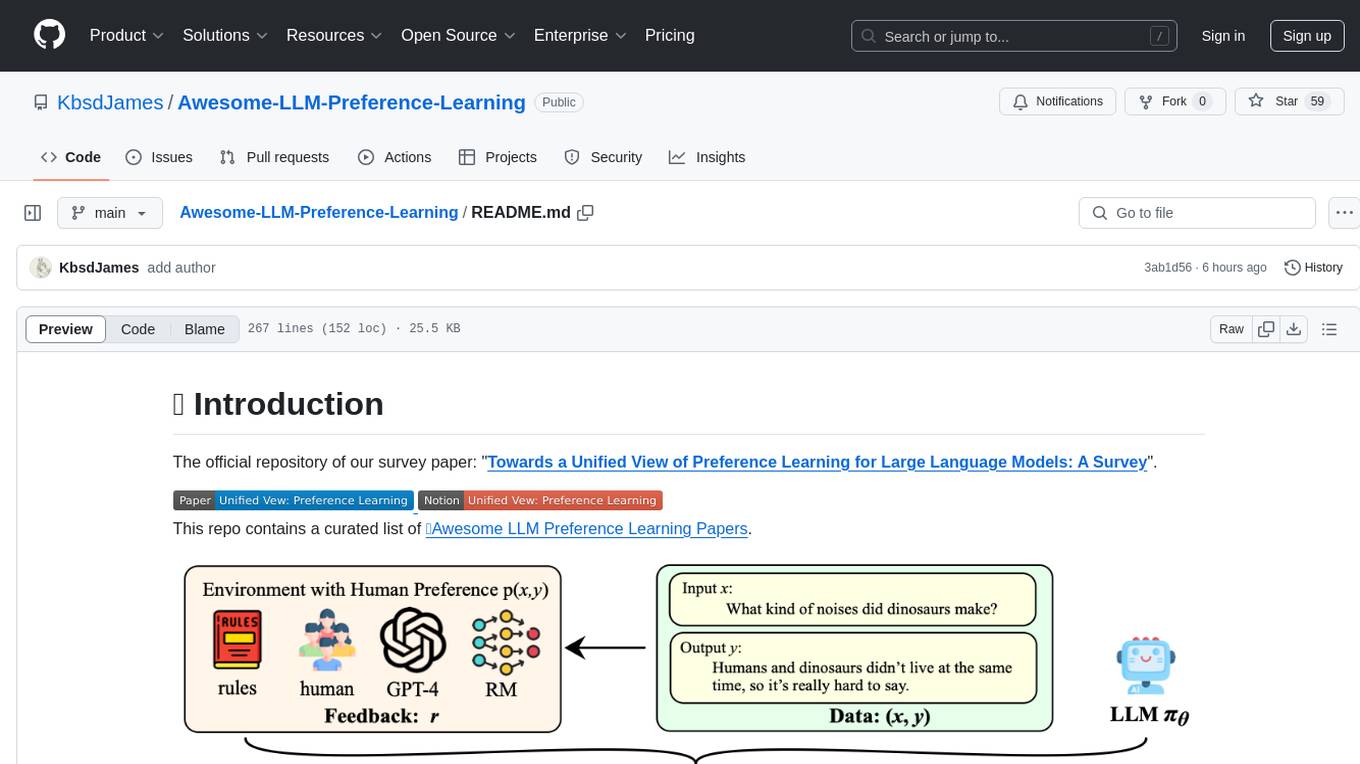Expand the Resources menu
This screenshot has height=764, width=1360.
click(x=334, y=35)
